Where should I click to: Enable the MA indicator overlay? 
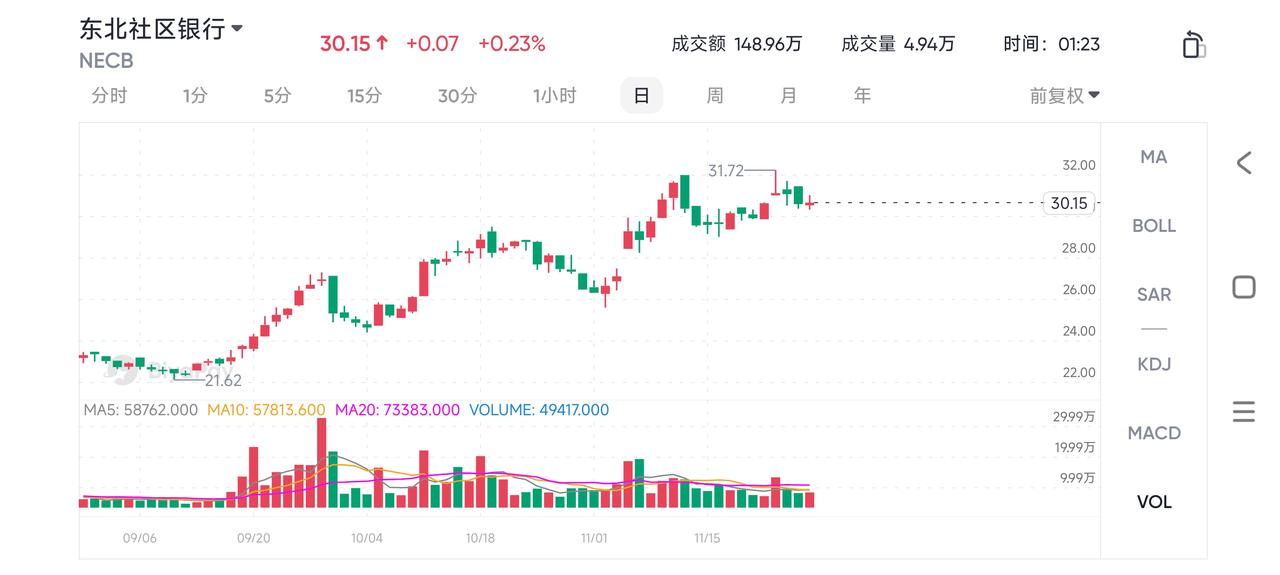click(1154, 157)
